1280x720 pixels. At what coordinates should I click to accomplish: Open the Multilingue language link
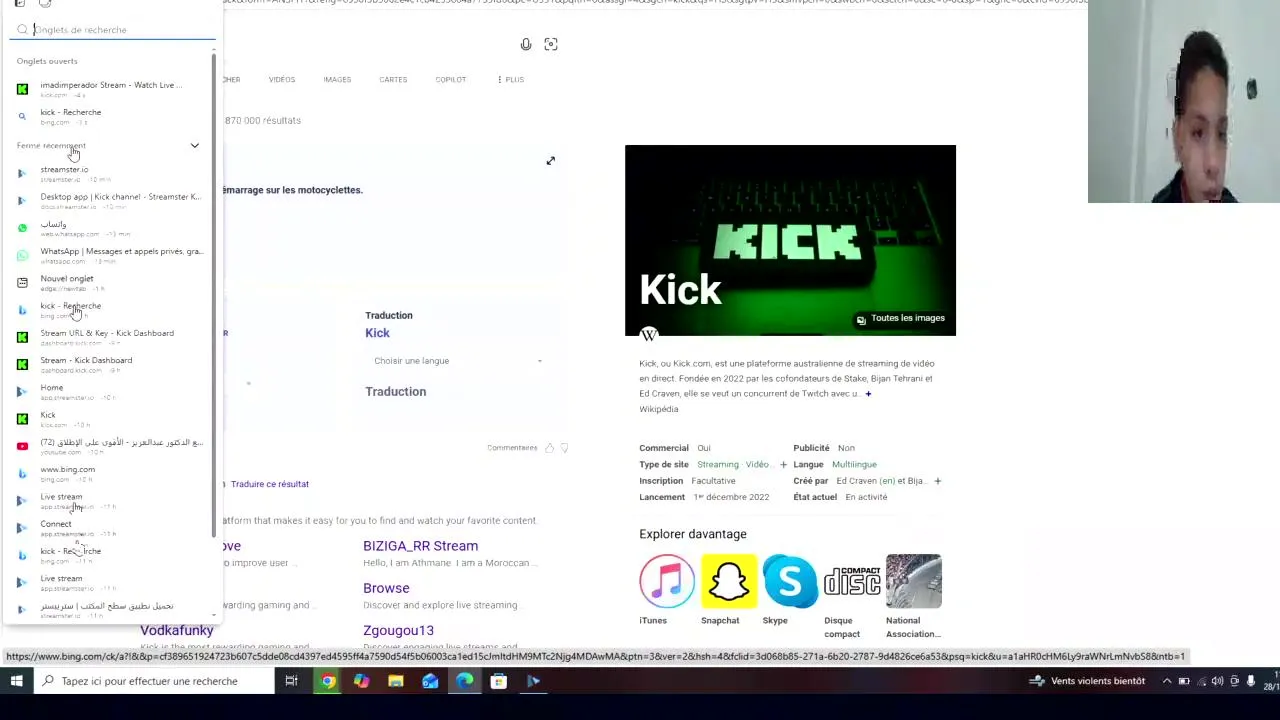853,465
